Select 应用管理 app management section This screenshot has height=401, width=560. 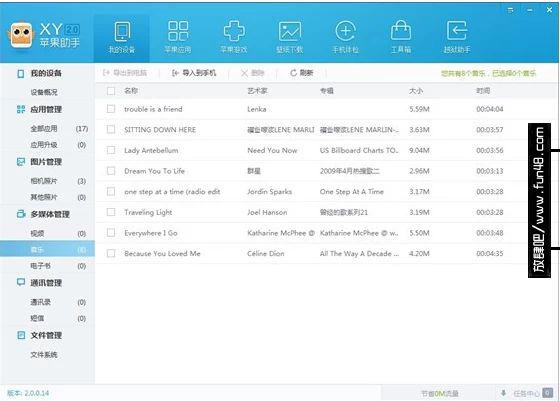coord(39,109)
